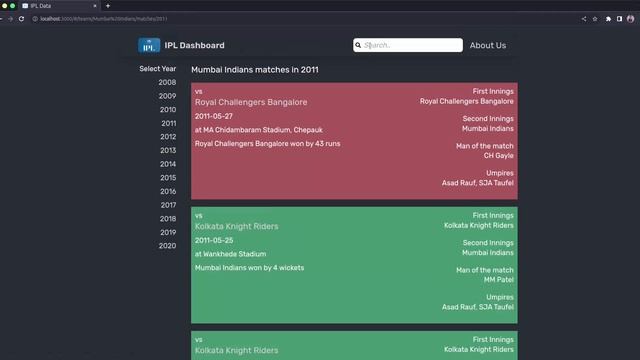The image size is (640, 360).
Task: Click umpires 'Asad Rauf, SJA Taufel' in green card
Action: pyautogui.click(x=478, y=307)
